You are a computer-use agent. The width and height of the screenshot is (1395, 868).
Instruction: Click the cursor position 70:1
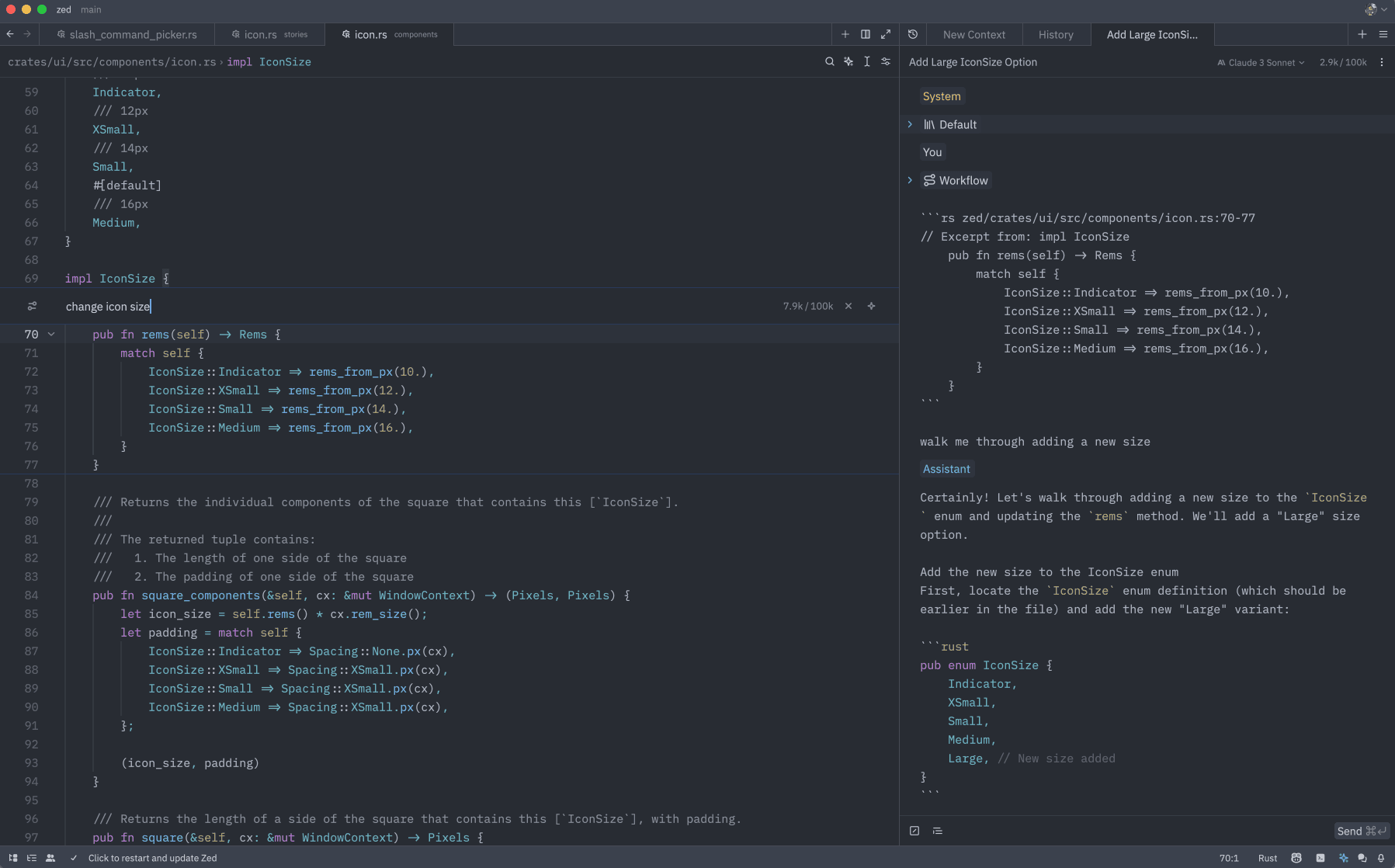click(x=1229, y=858)
